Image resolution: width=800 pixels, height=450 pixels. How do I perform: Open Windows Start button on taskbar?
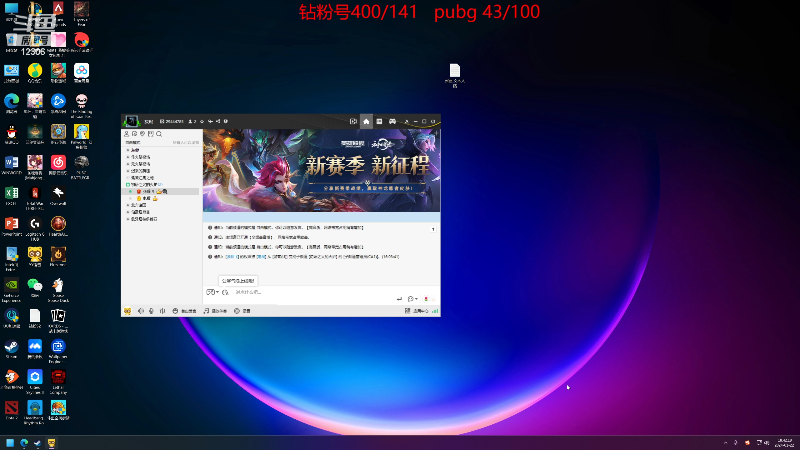coord(10,443)
